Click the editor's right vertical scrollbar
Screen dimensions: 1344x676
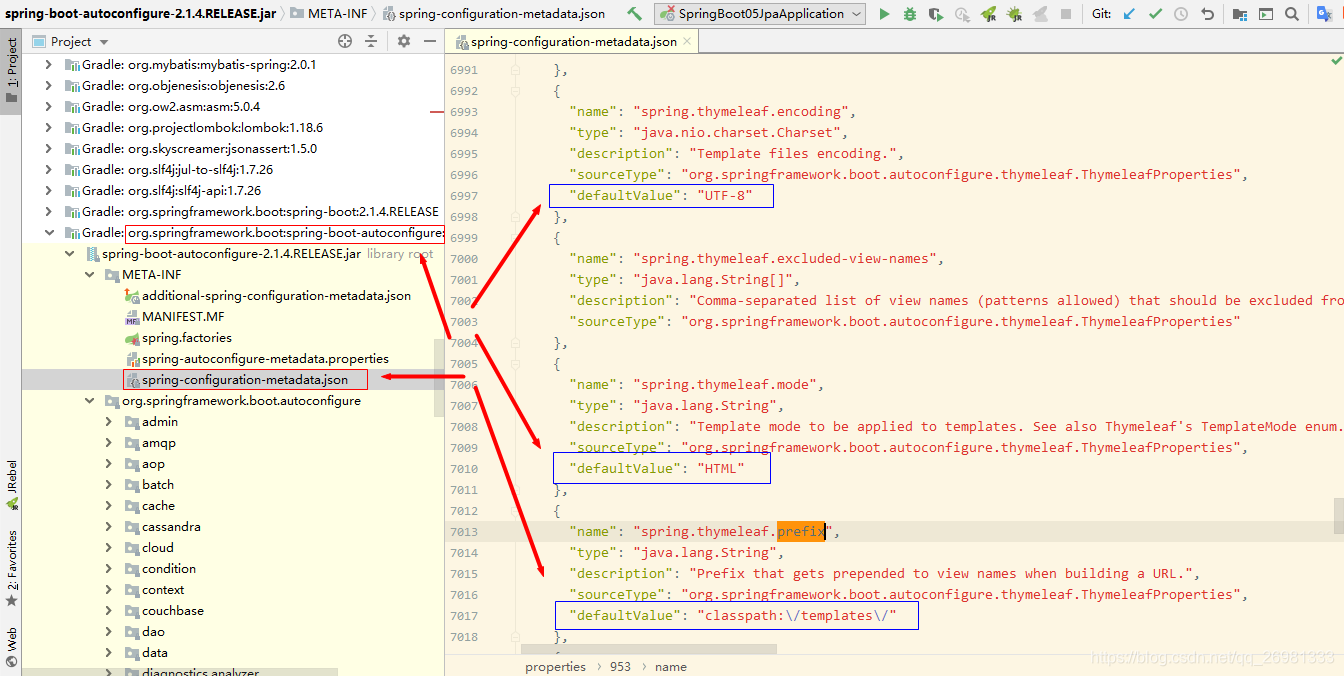click(x=1338, y=515)
